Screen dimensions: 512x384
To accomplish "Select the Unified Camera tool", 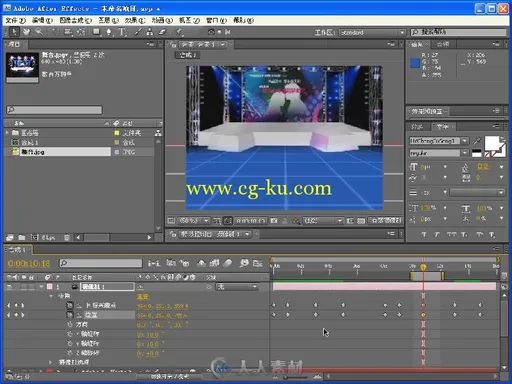I will point(68,32).
